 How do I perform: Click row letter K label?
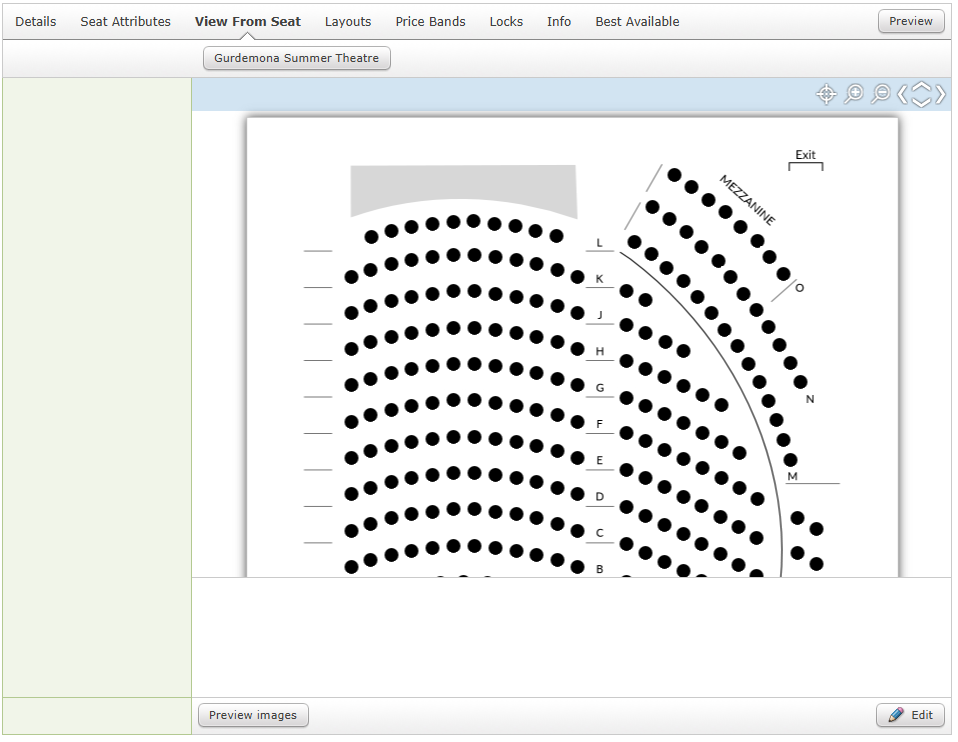click(x=599, y=279)
